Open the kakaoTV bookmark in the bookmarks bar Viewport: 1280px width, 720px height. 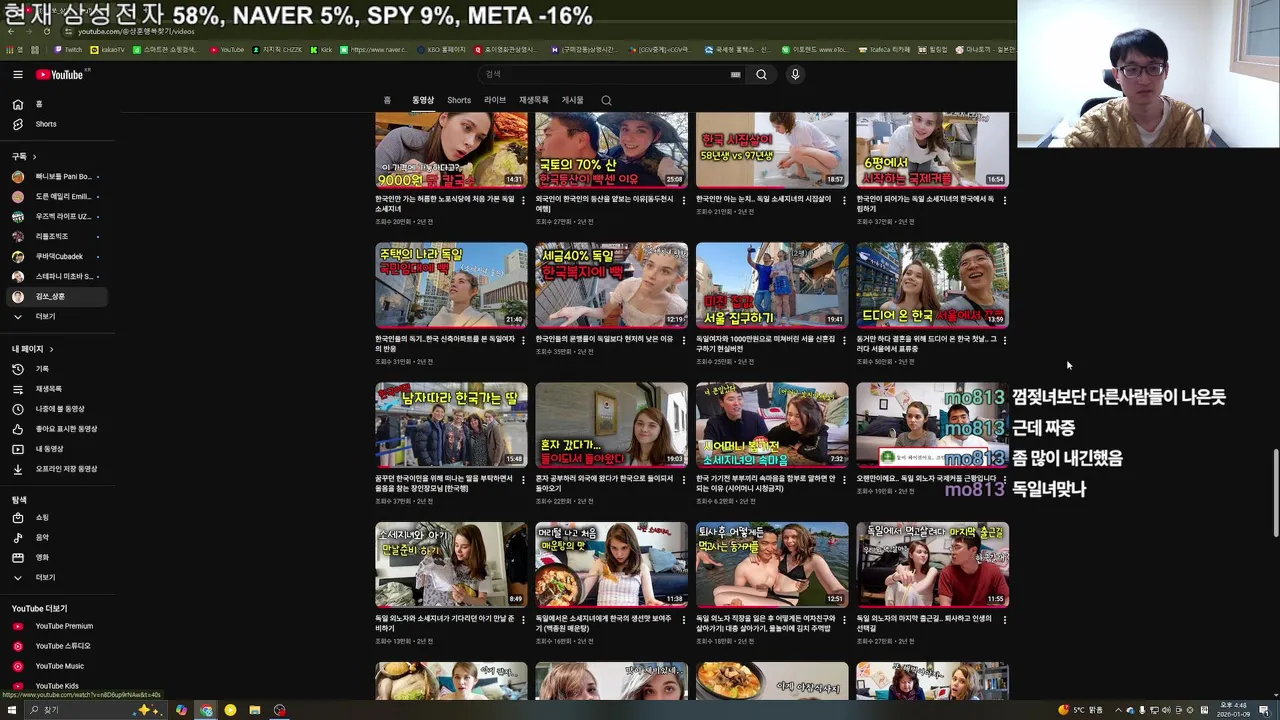[108, 49]
